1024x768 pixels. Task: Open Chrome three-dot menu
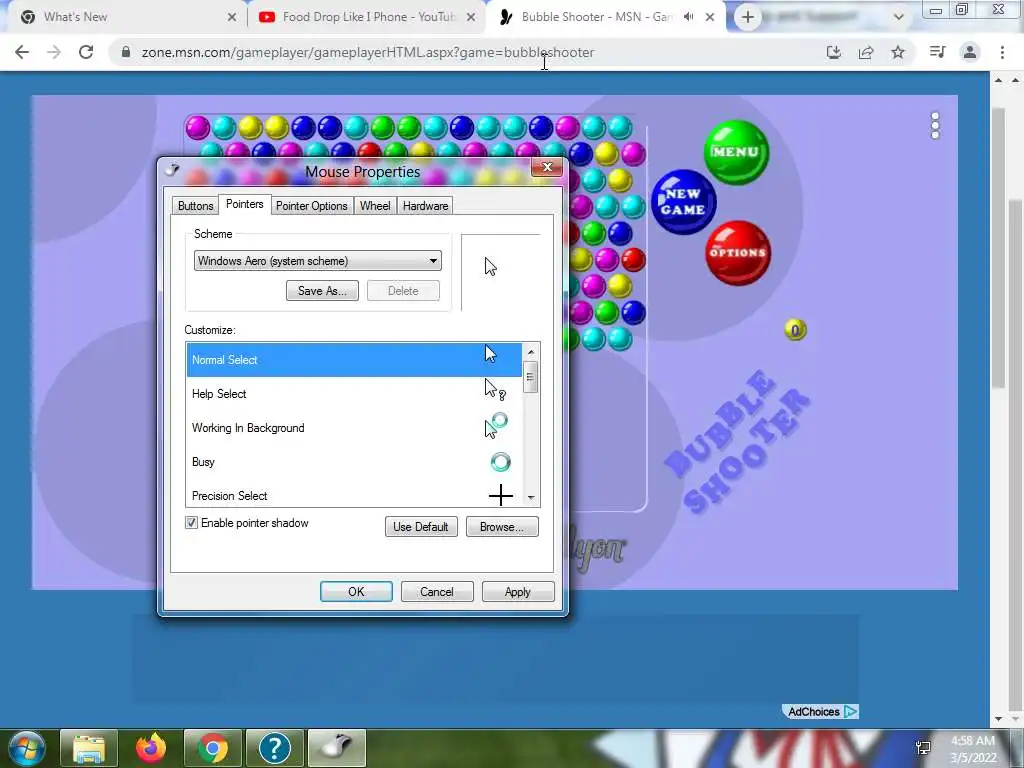click(x=1002, y=52)
